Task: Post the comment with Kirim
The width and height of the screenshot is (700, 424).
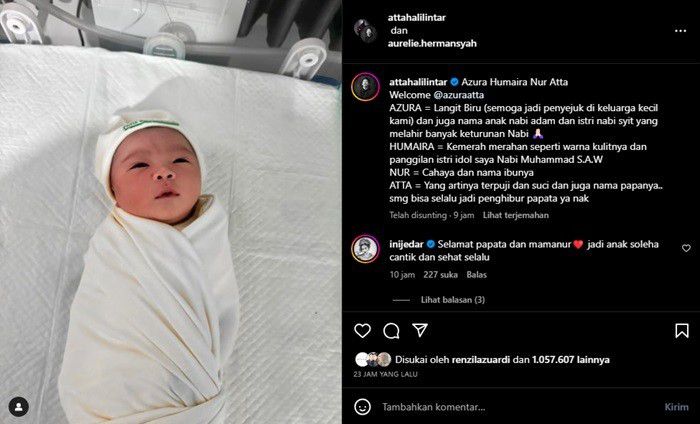Action: [676, 407]
